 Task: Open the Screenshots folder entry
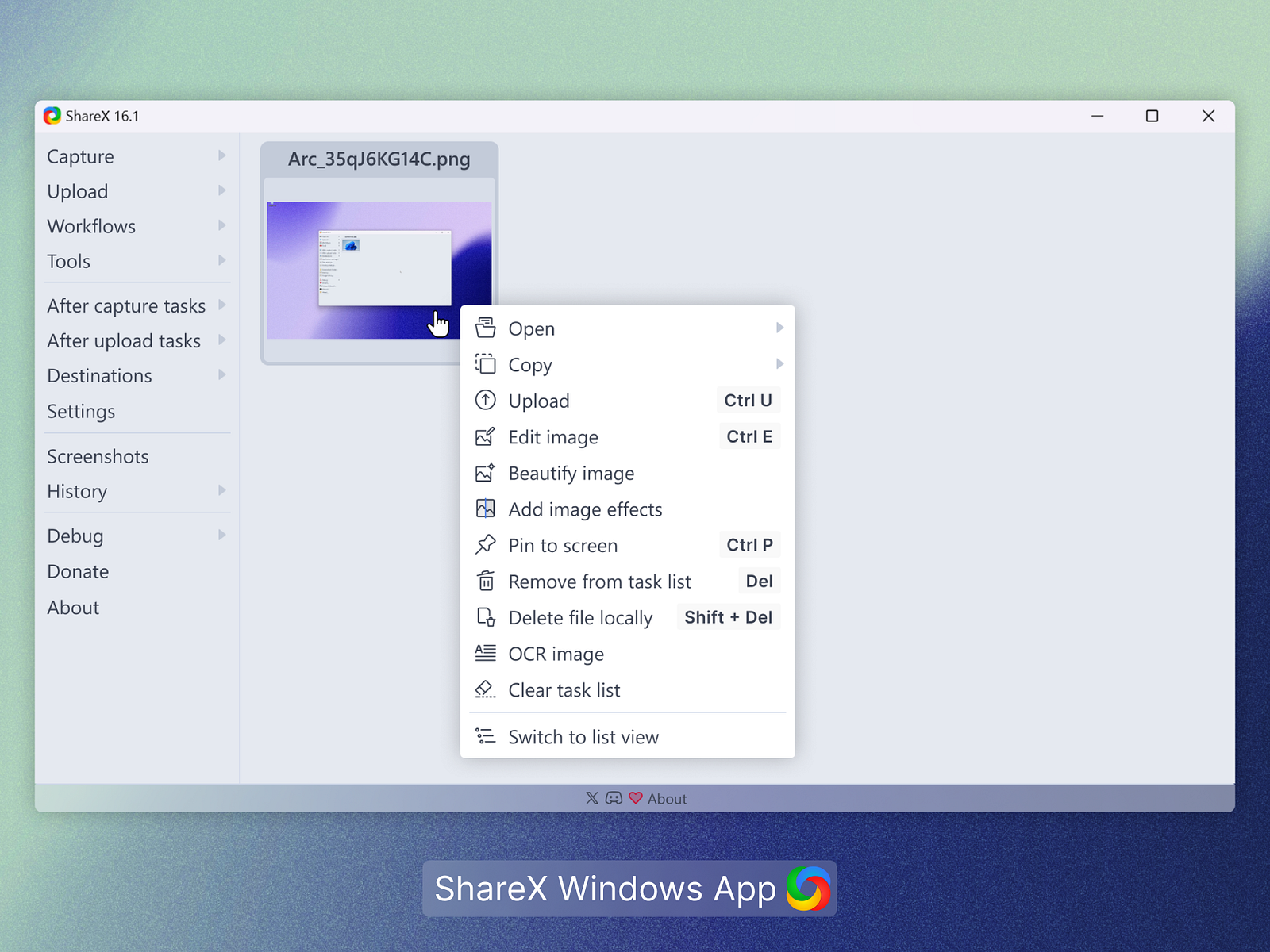[x=98, y=456]
